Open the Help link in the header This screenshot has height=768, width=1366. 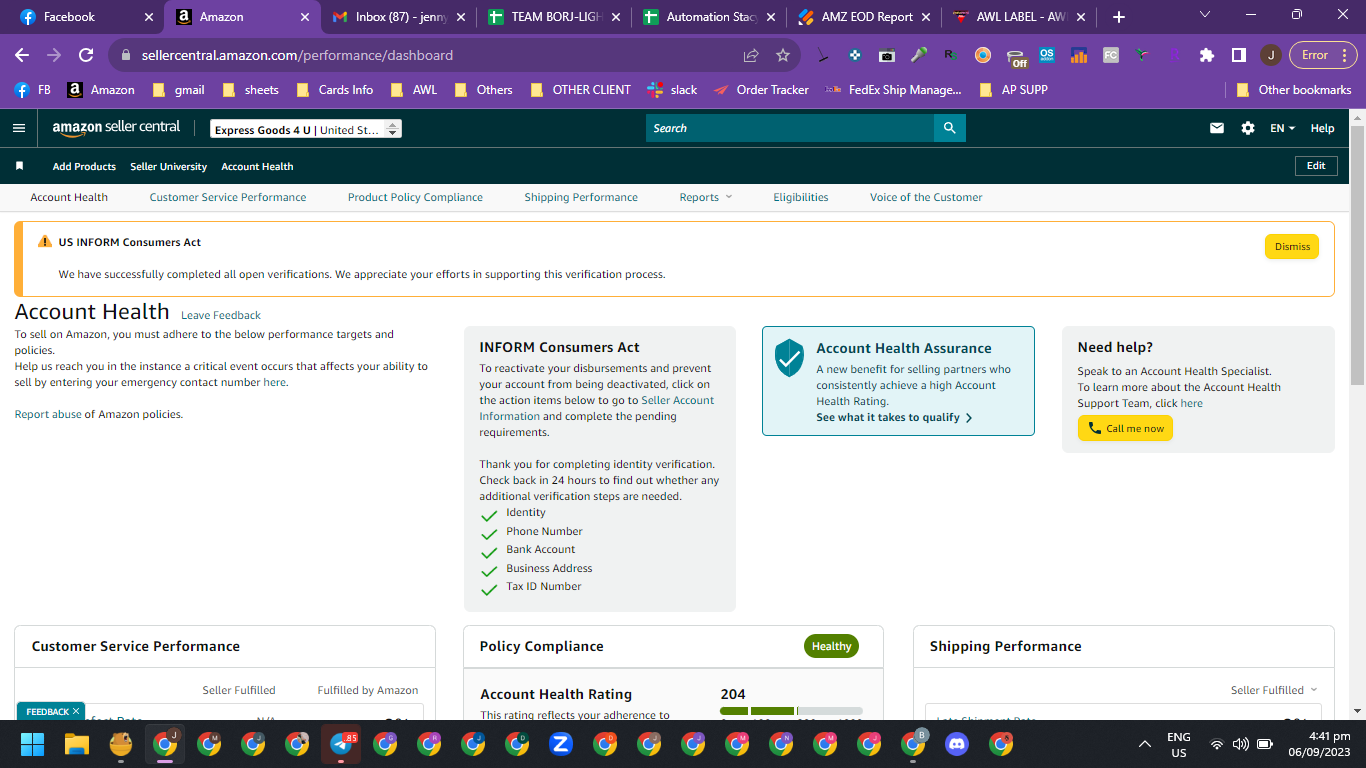(1322, 128)
